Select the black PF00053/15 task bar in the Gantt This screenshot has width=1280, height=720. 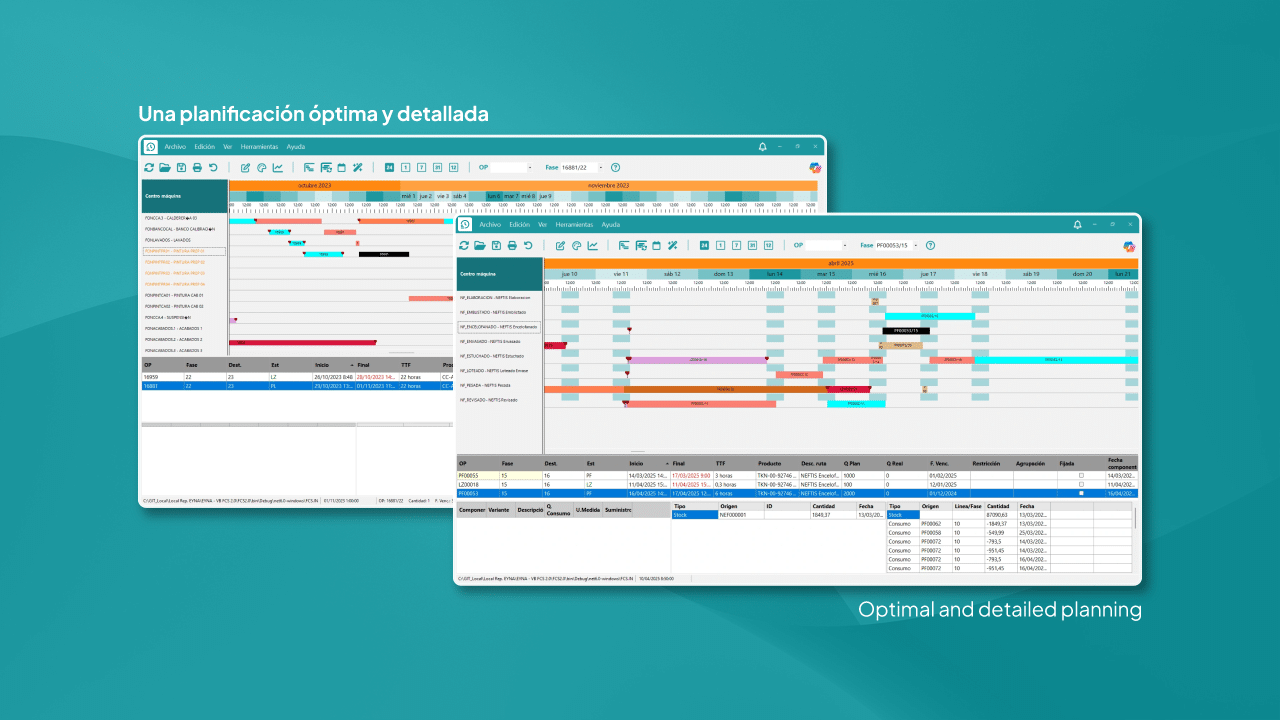(x=906, y=330)
